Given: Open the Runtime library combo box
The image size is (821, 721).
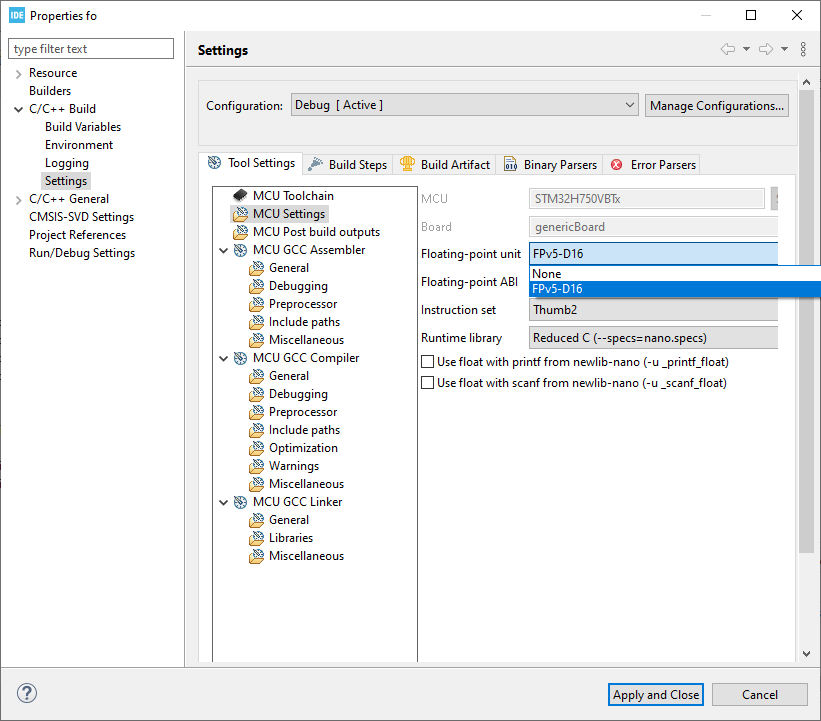Looking at the screenshot, I should pyautogui.click(x=653, y=338).
